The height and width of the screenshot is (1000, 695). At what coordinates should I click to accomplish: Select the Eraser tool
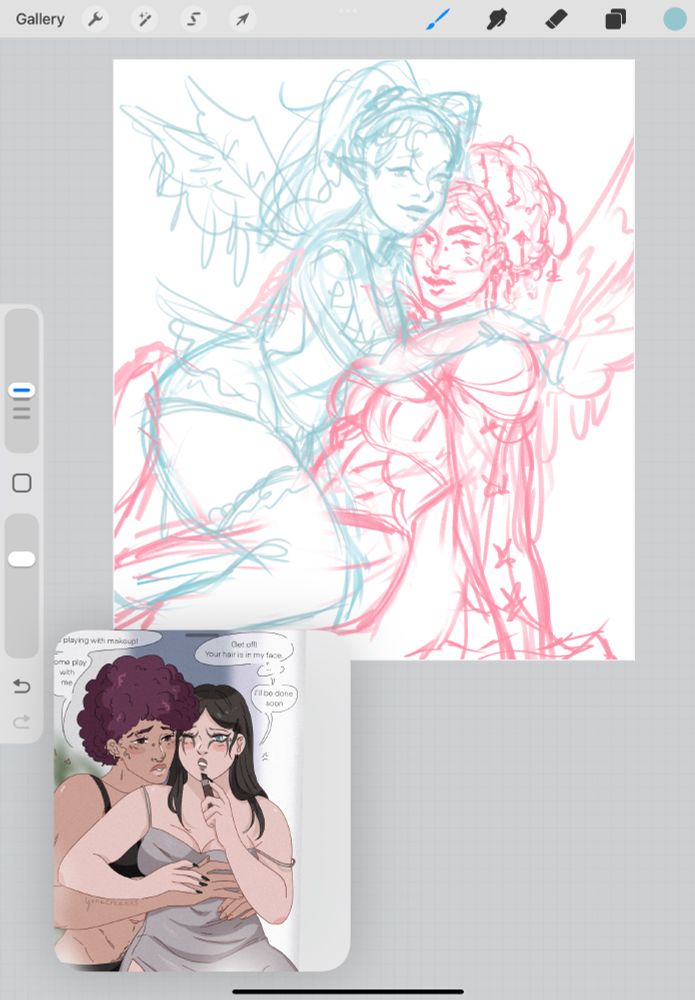[x=556, y=19]
